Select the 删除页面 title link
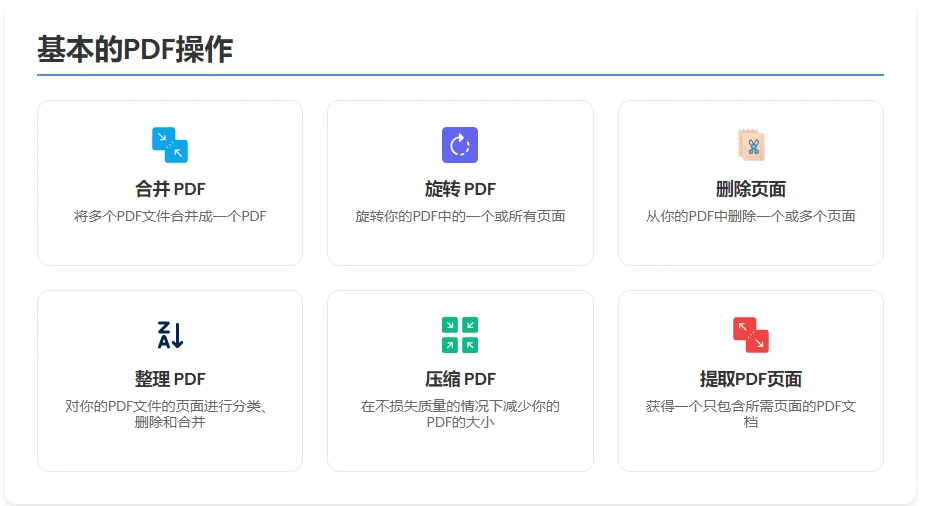 point(751,189)
